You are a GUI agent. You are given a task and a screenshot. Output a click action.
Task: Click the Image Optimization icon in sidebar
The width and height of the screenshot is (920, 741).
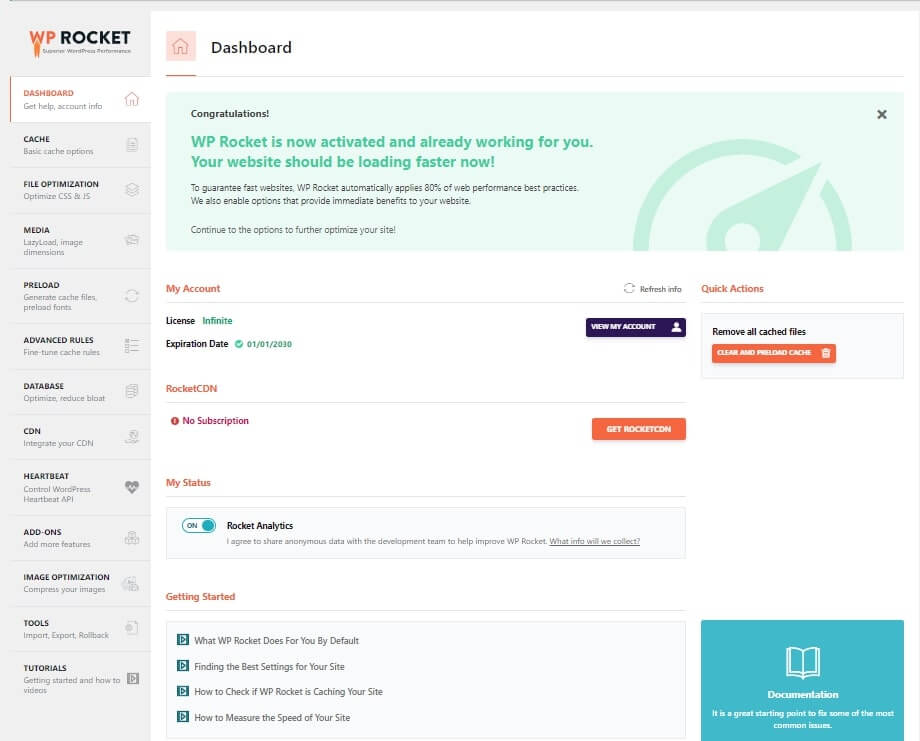[130, 583]
